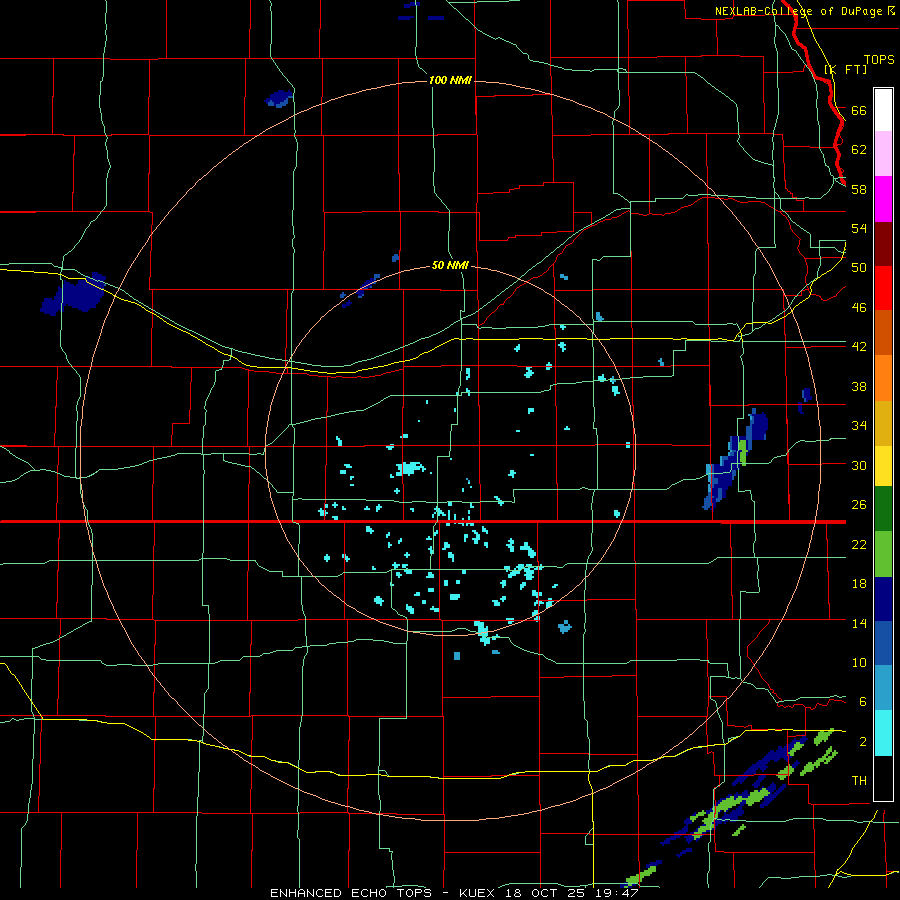900x900 pixels.
Task: Click the legend value '2'
Action: pos(862,742)
